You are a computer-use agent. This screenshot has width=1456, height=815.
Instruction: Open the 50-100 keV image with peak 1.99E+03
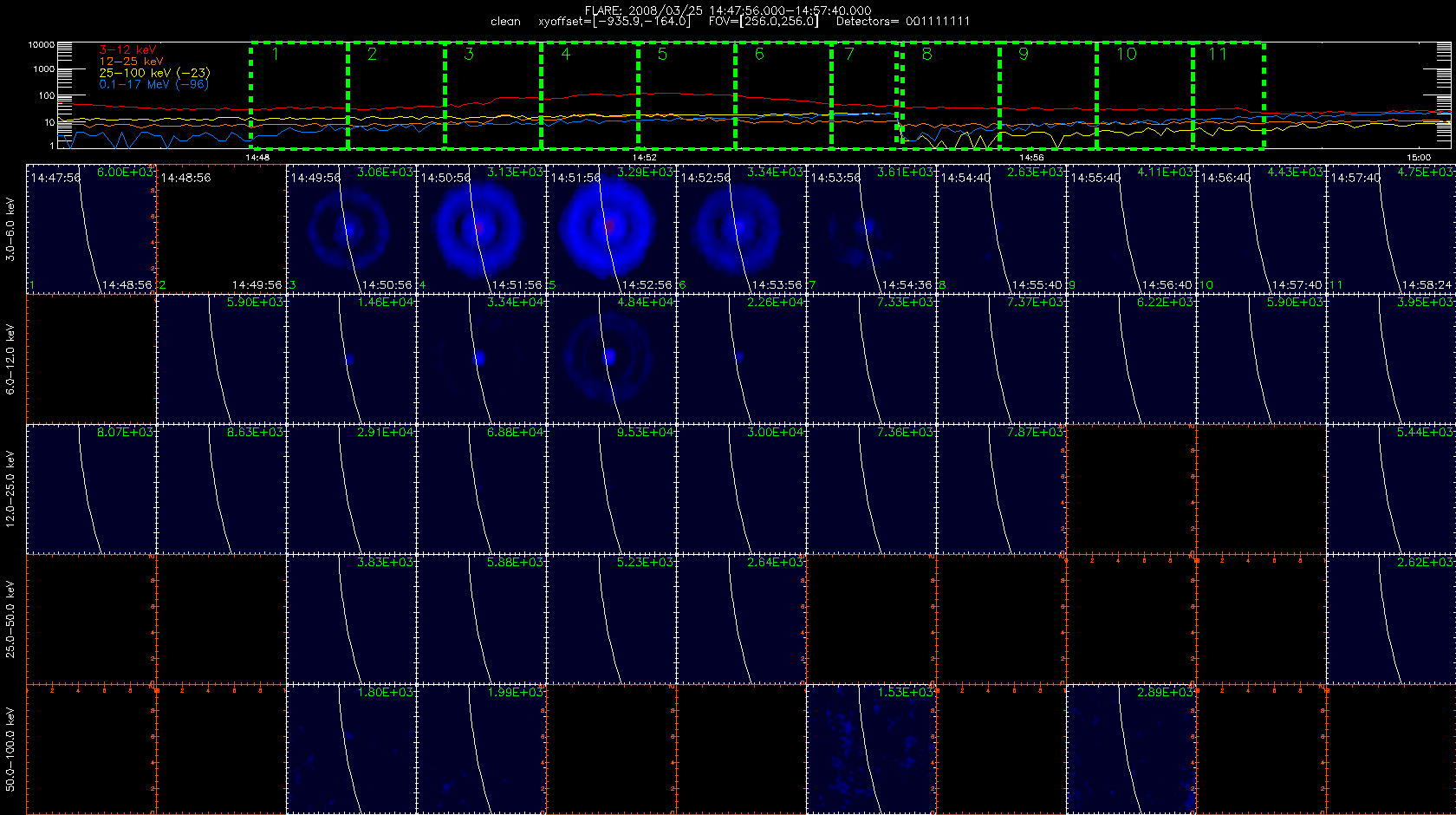pyautogui.click(x=482, y=749)
